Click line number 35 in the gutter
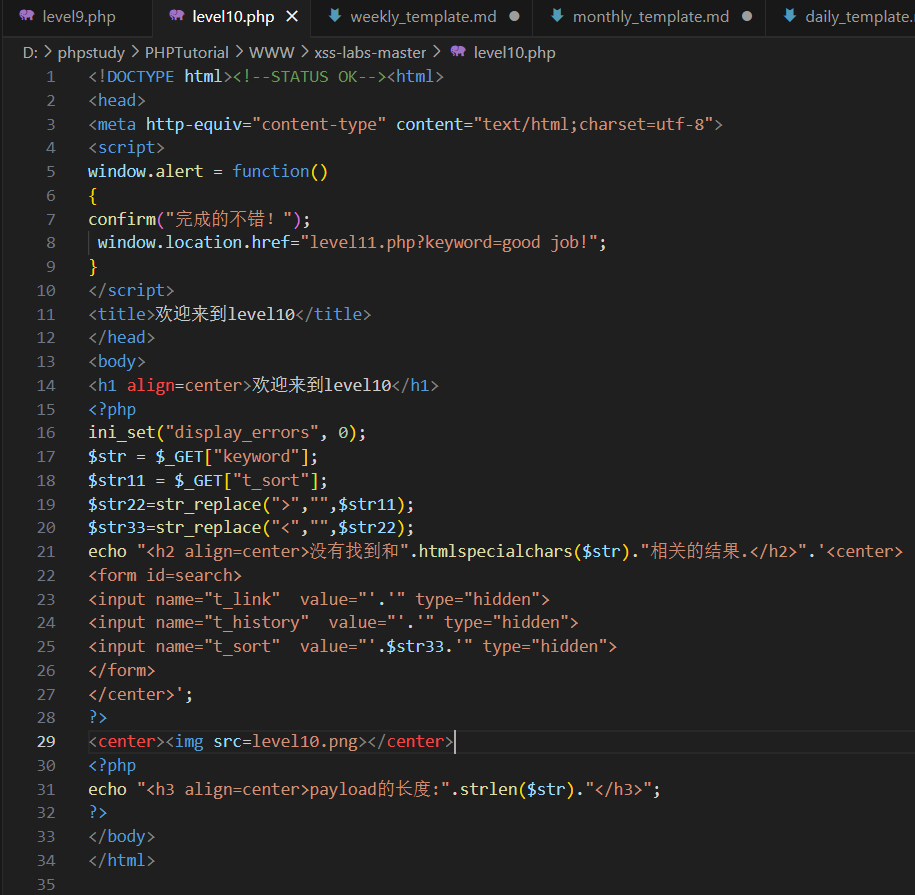The width and height of the screenshot is (915, 895). point(46,884)
